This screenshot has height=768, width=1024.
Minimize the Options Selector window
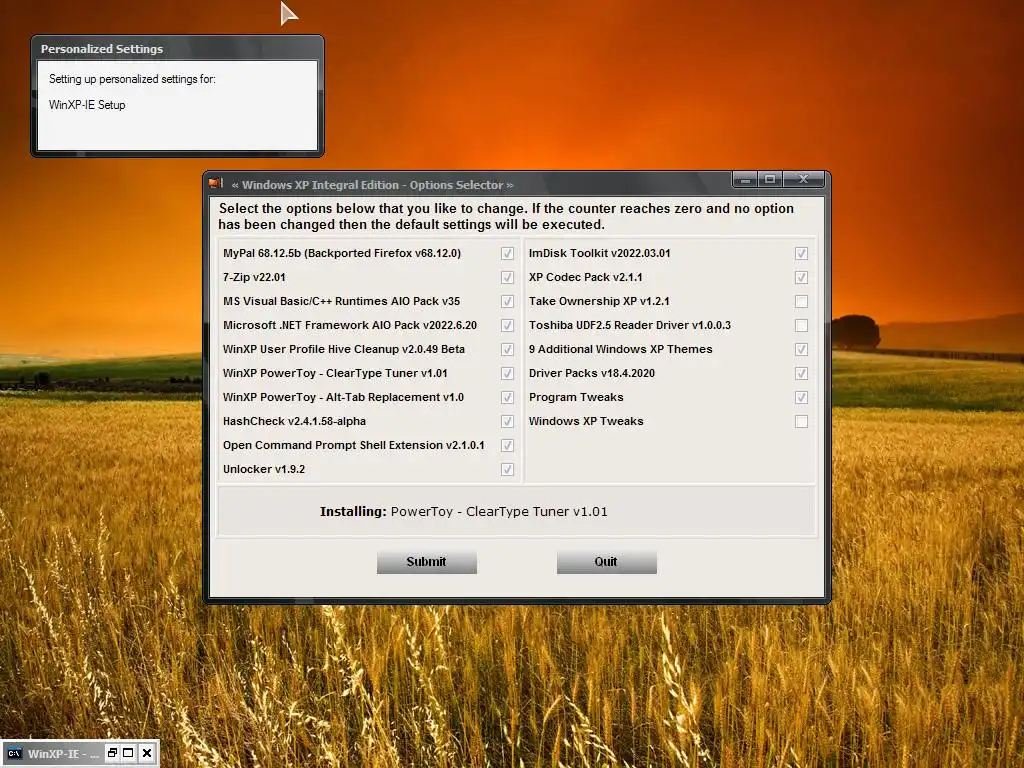745,179
